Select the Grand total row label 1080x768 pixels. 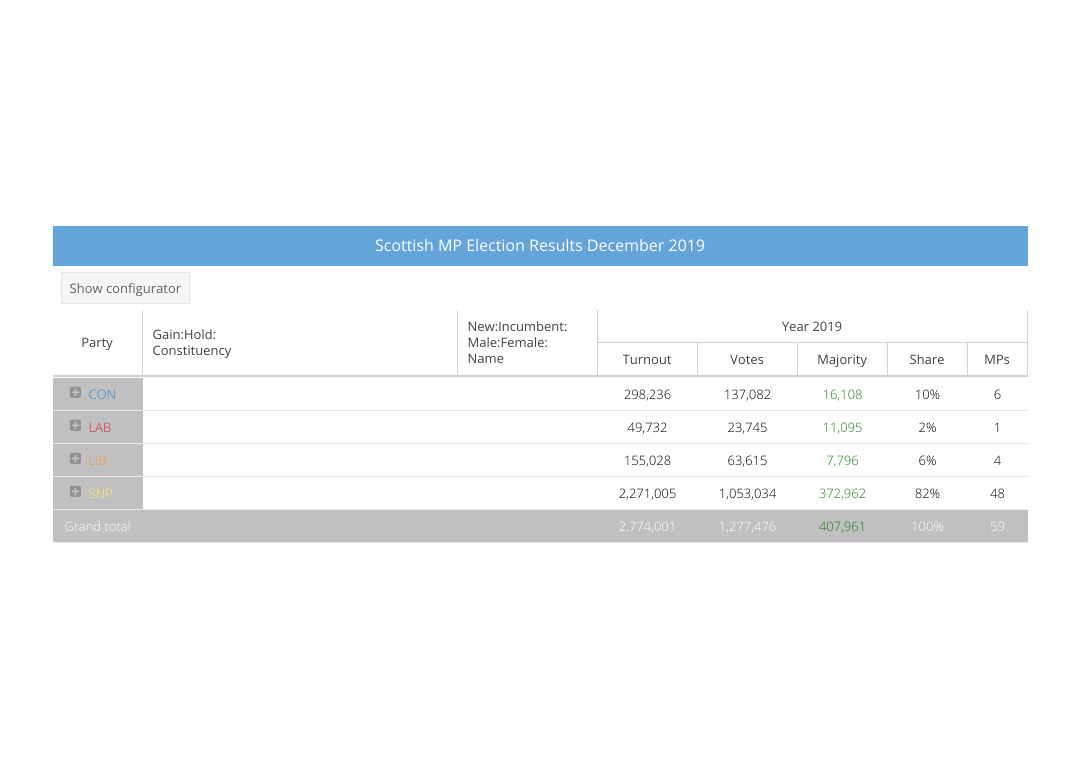pos(97,526)
